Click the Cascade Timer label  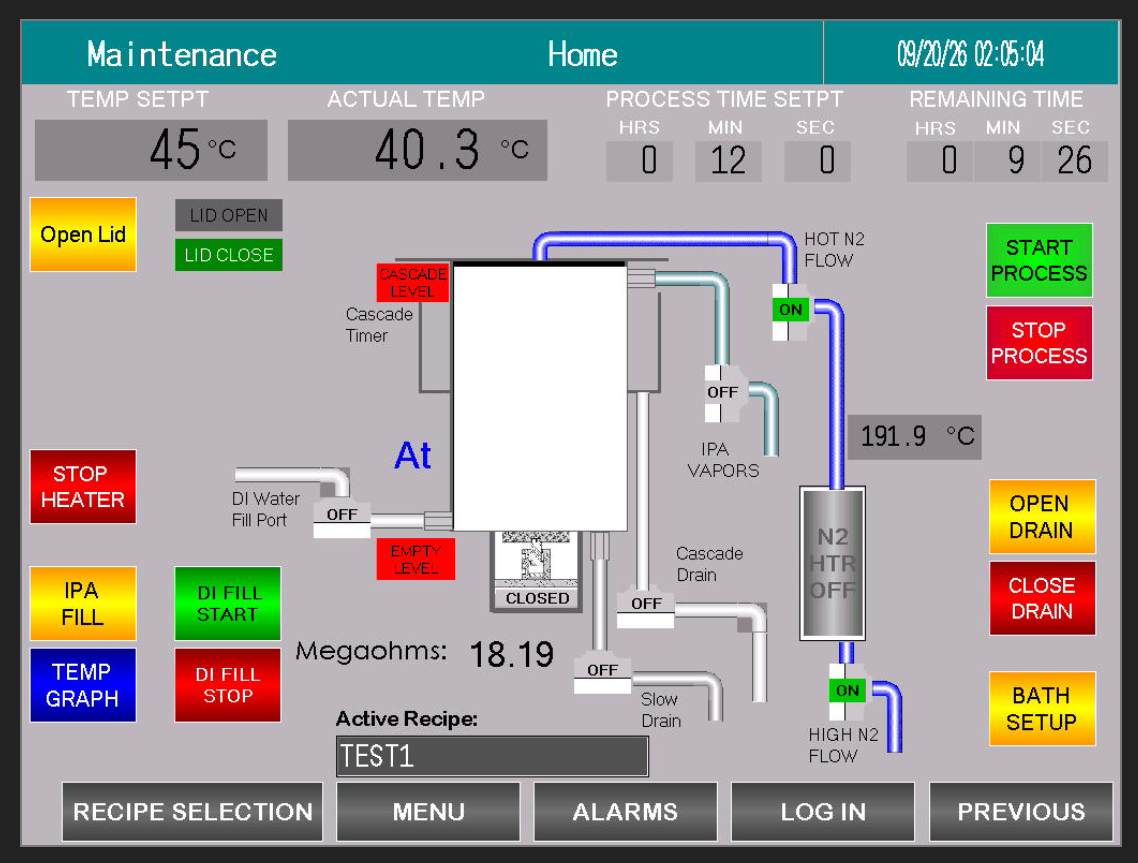pyautogui.click(x=378, y=325)
